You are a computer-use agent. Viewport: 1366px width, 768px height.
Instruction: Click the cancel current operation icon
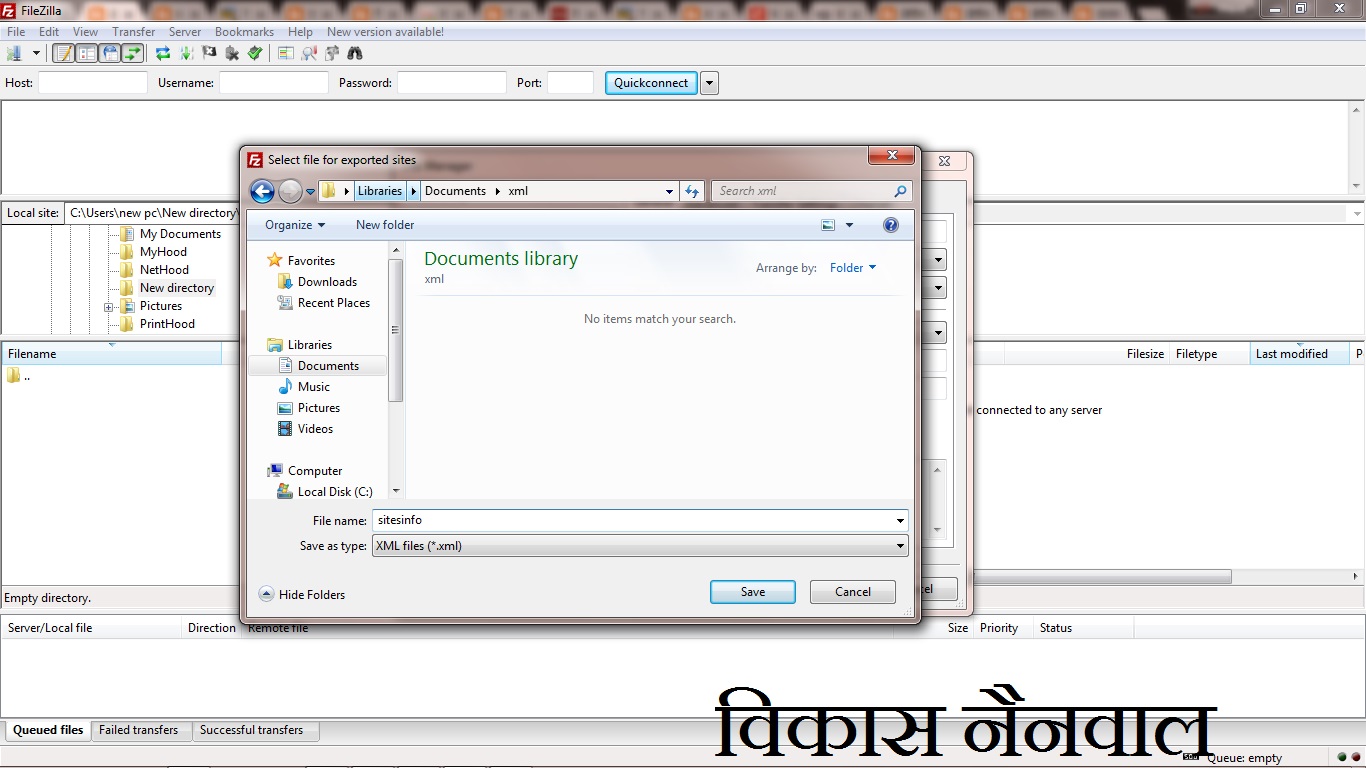coord(209,53)
